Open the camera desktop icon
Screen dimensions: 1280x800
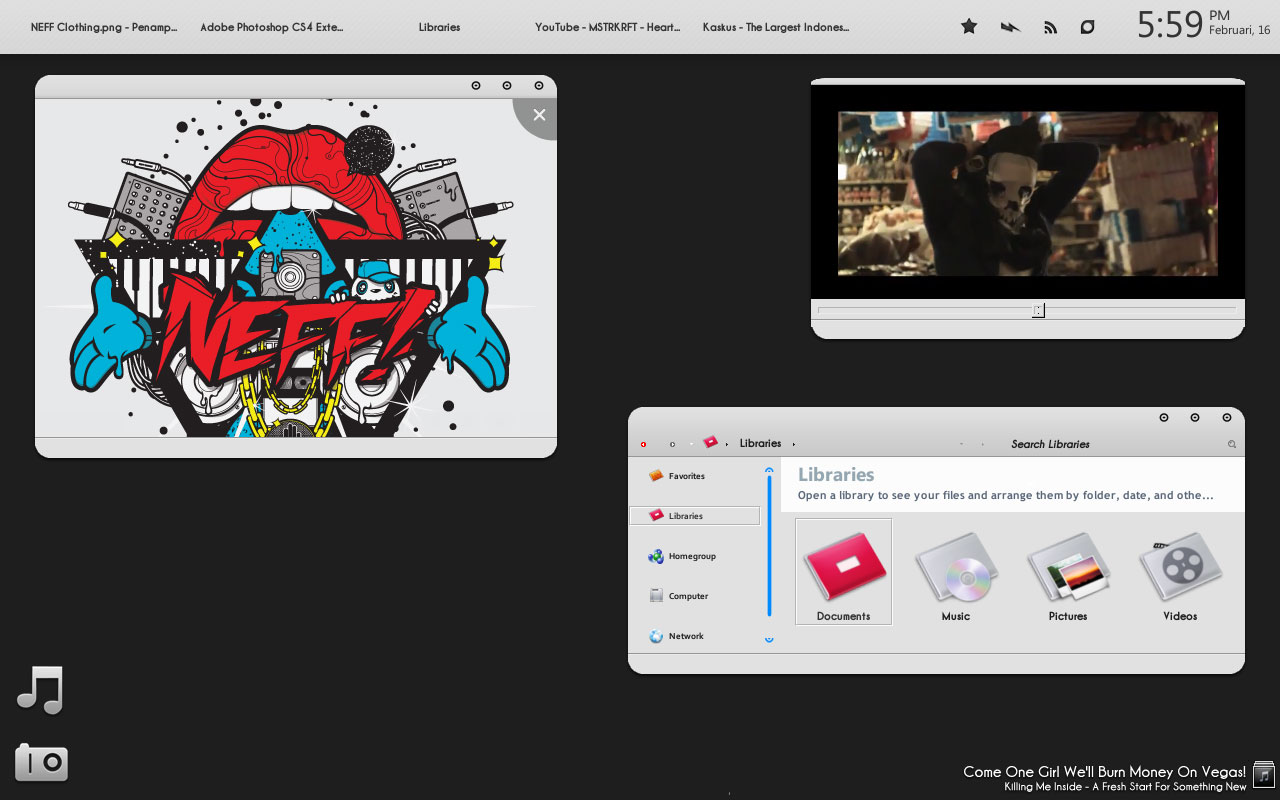[41, 763]
